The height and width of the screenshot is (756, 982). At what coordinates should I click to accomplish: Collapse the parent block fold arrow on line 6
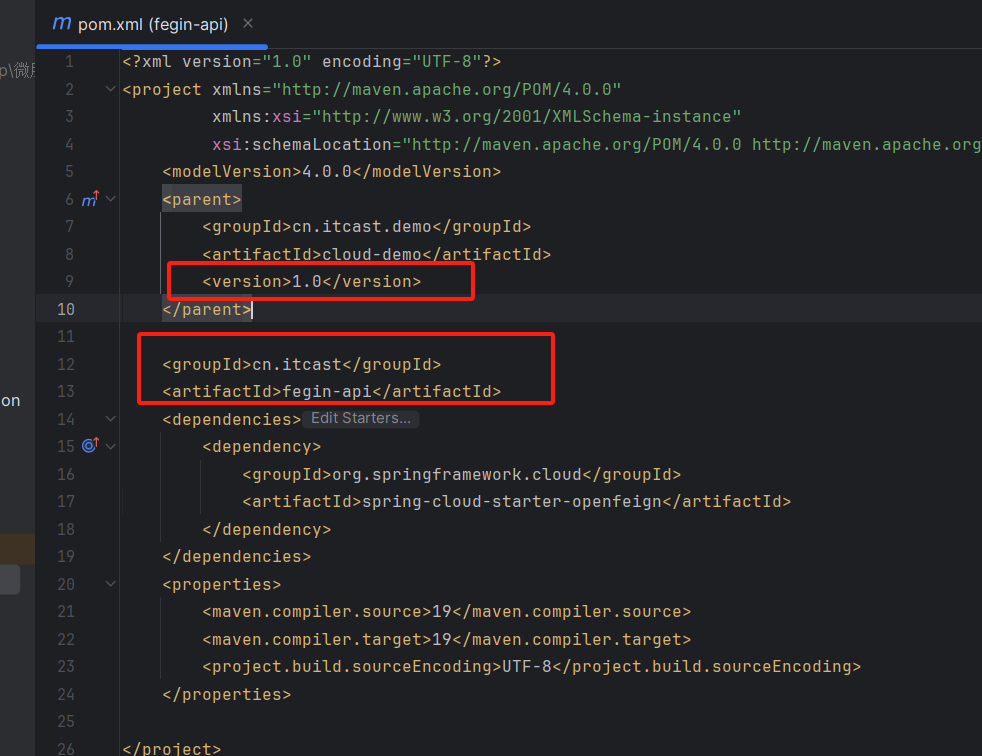click(x=111, y=199)
